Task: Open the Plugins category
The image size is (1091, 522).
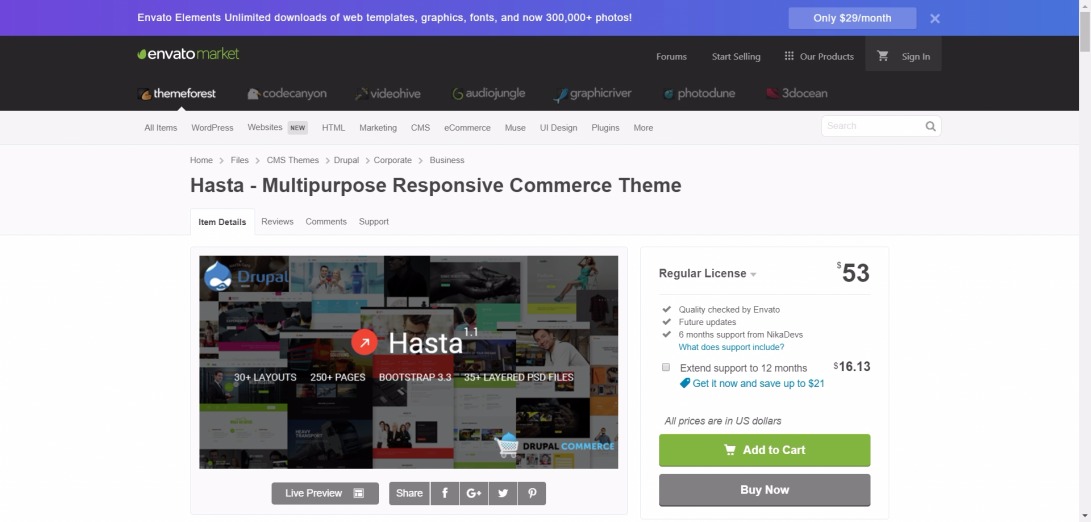Action: click(605, 127)
